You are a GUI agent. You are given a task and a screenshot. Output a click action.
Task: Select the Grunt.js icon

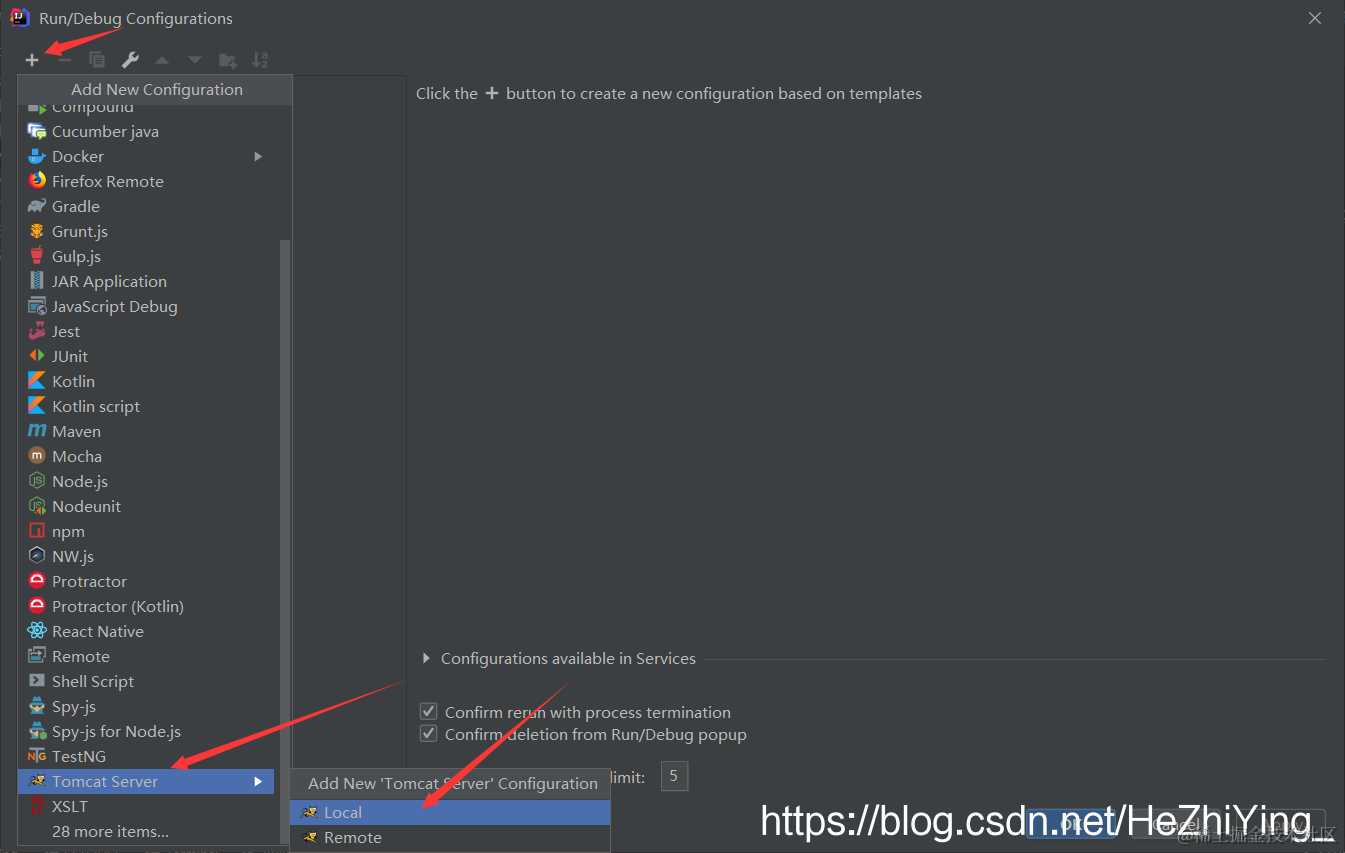37,231
